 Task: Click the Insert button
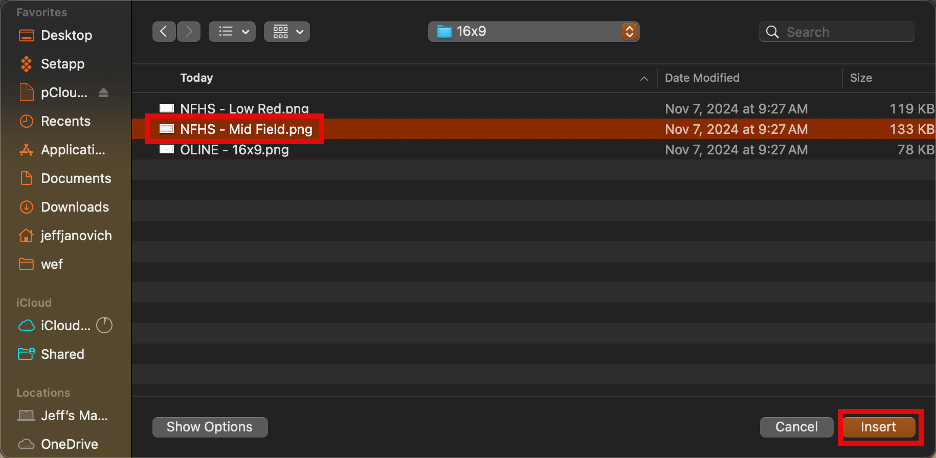[879, 427]
